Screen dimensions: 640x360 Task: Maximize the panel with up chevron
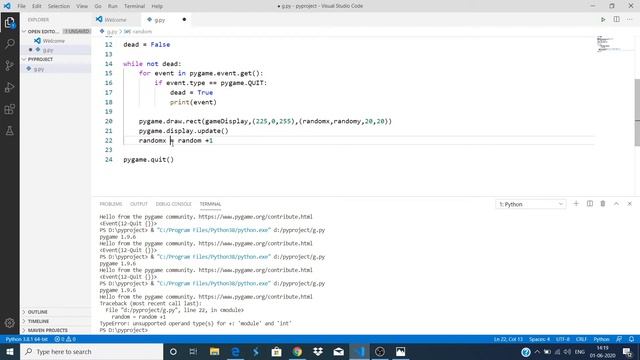pyautogui.click(x=616, y=204)
